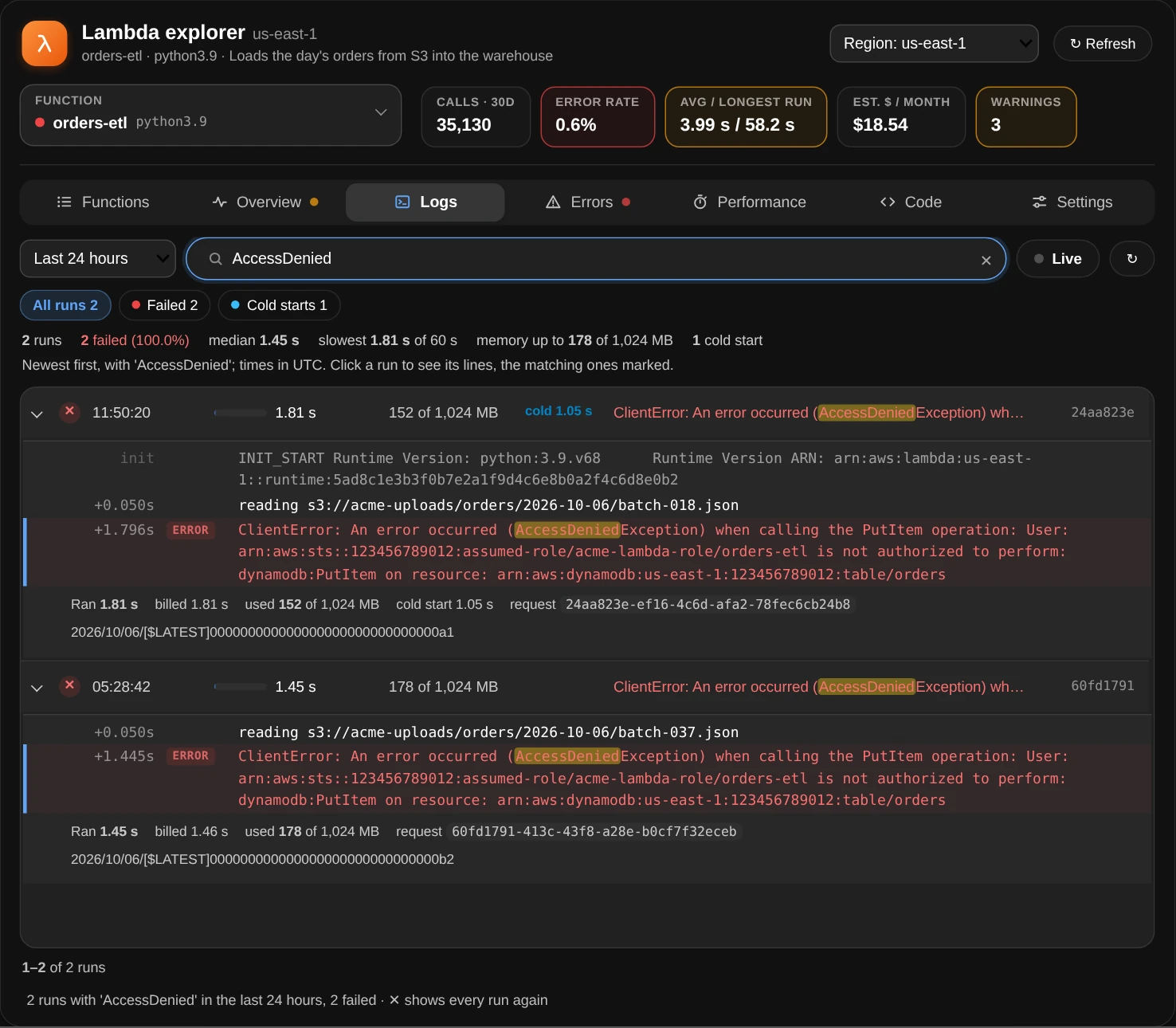Open the Settings tab
This screenshot has height=1028, width=1176.
tap(1072, 202)
